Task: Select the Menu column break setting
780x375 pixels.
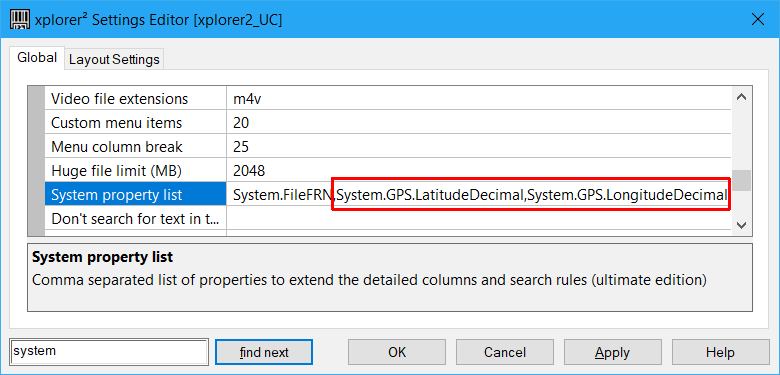Action: point(136,147)
